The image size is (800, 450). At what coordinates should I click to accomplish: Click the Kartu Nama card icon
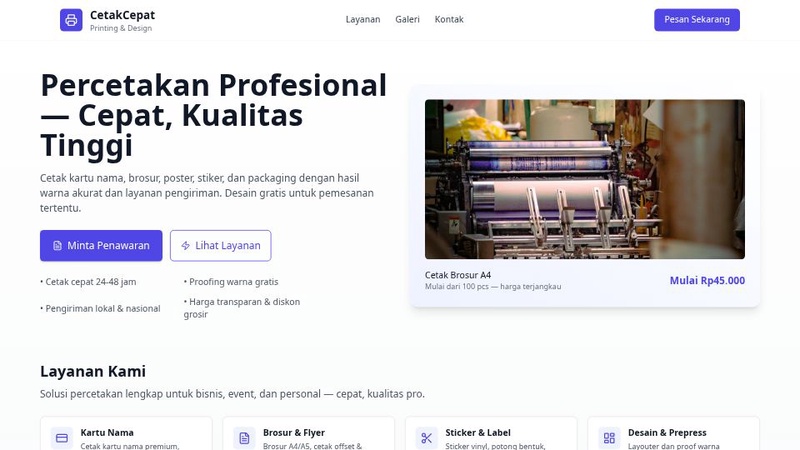point(62,438)
